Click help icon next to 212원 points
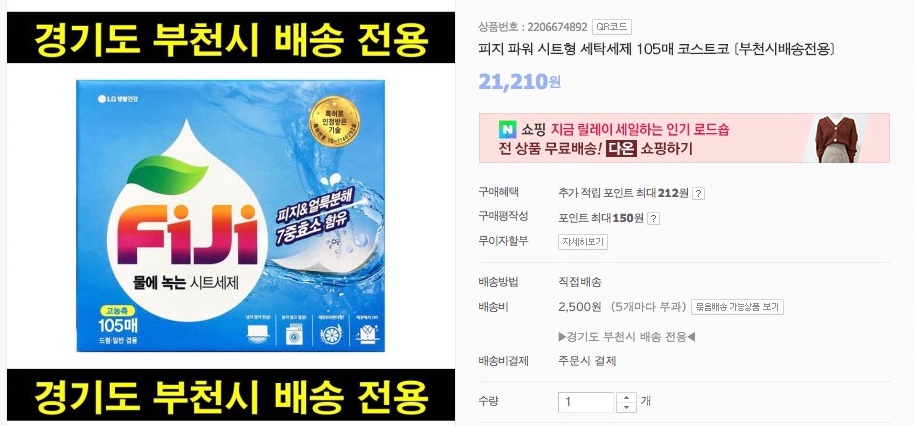Viewport: 915px width, 426px height. click(699, 193)
